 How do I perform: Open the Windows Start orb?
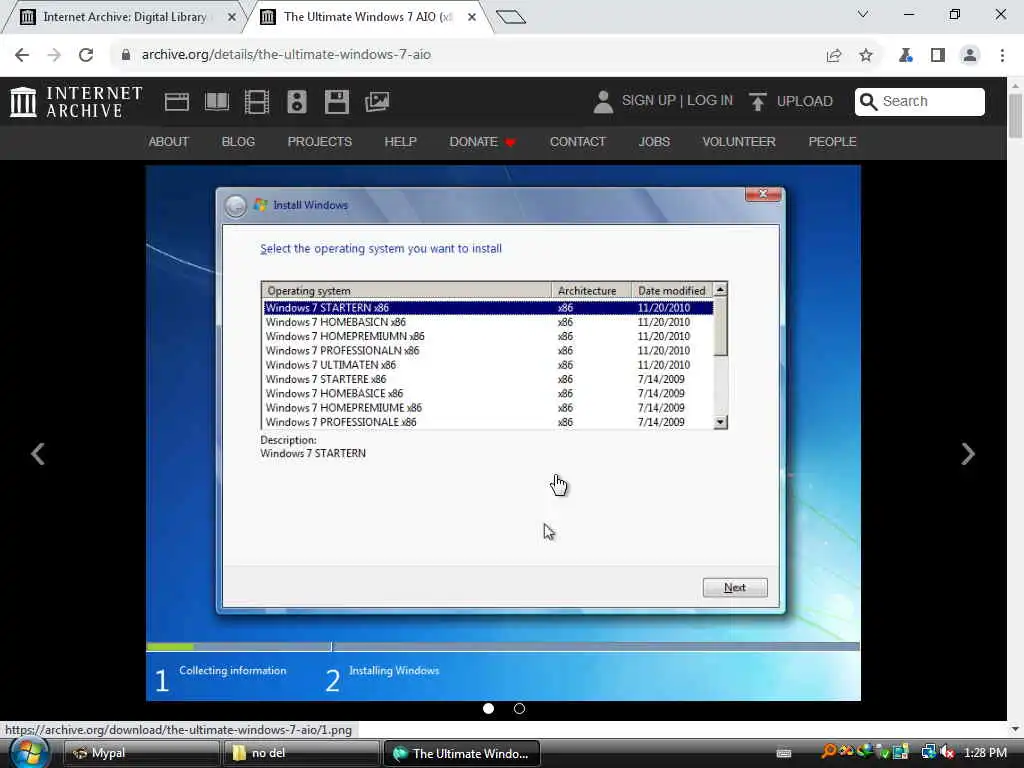29,752
